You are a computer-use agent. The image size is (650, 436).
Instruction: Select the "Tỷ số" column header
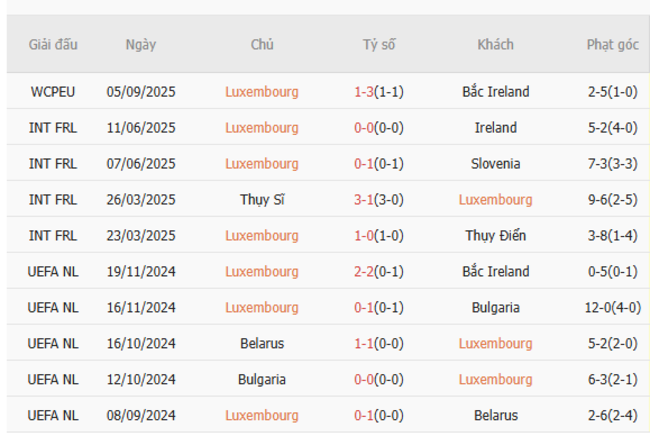379,45
